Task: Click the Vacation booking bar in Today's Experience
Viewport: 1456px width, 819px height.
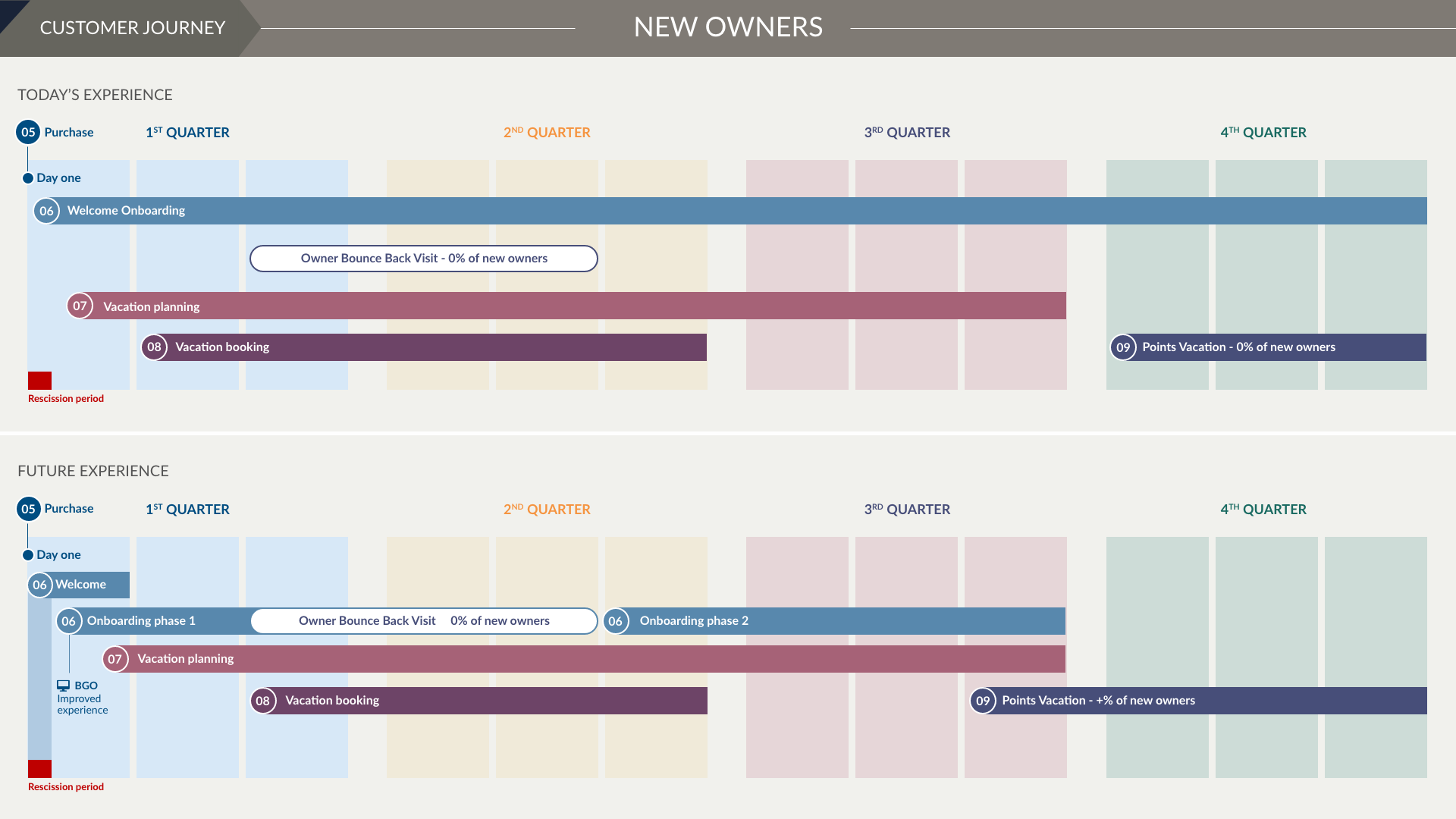Action: pyautogui.click(x=455, y=347)
